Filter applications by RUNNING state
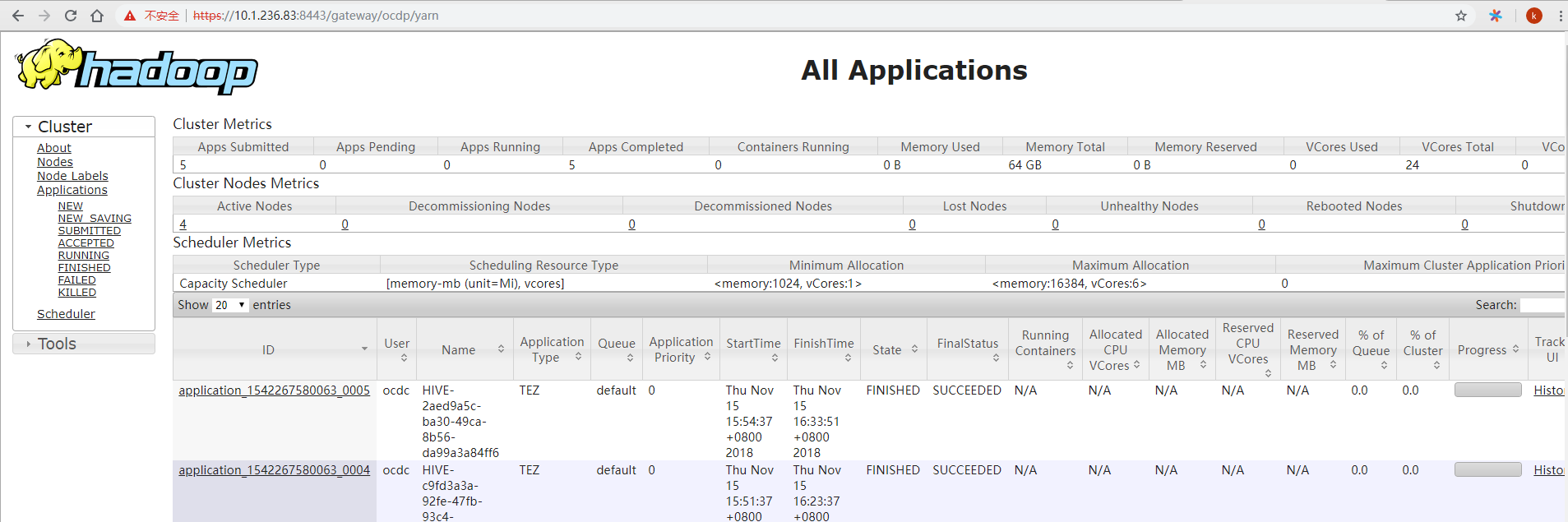 tap(84, 256)
